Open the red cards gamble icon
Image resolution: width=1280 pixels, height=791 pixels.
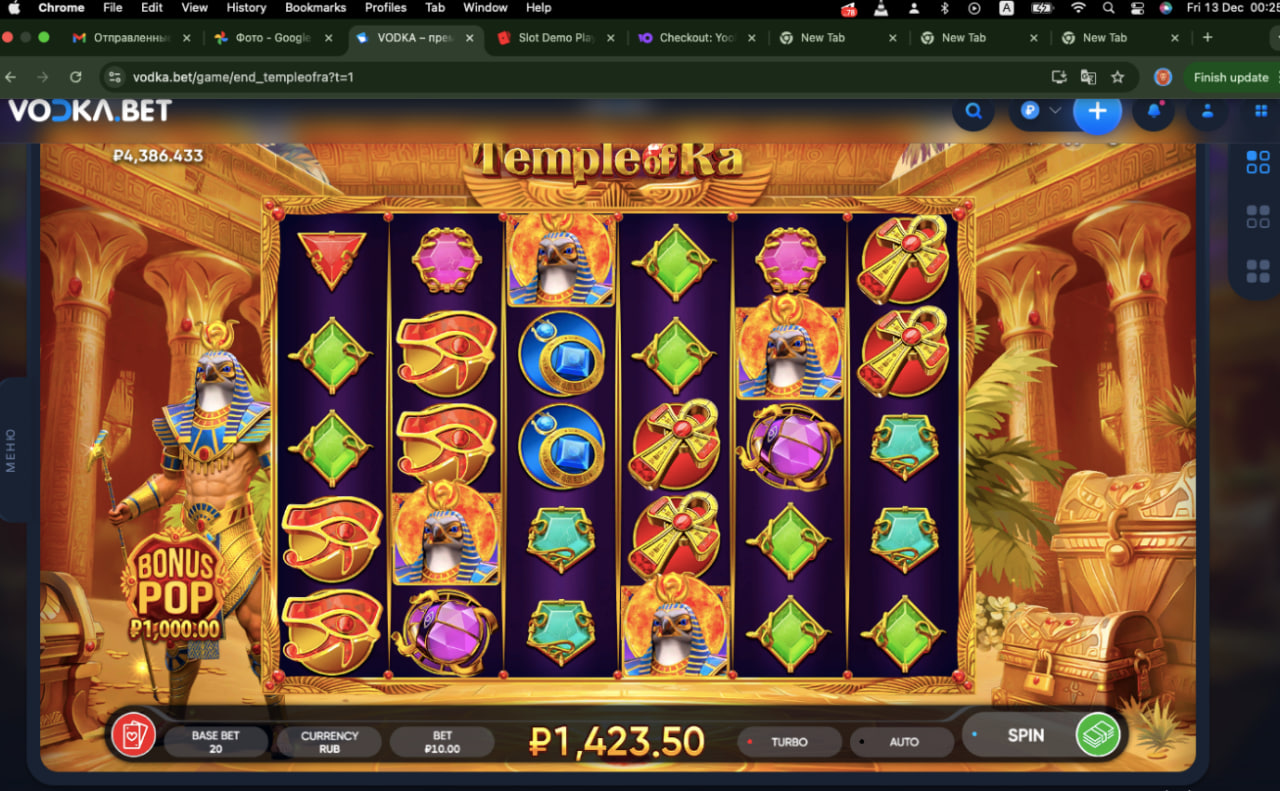133,735
